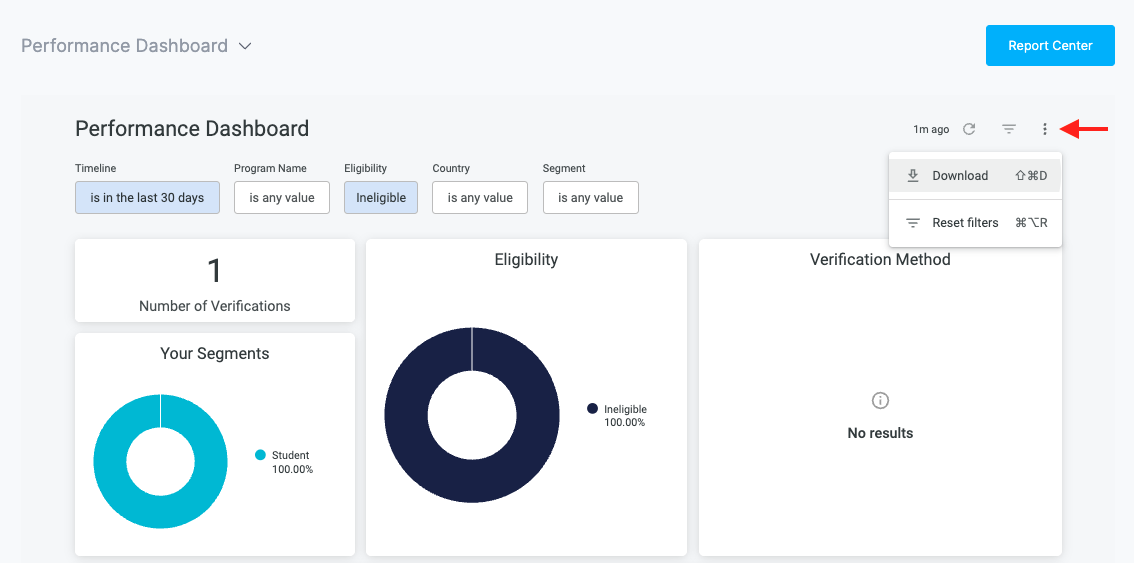This screenshot has height=563, width=1134.
Task: Choose Reset filters from the menu
Action: pos(965,223)
